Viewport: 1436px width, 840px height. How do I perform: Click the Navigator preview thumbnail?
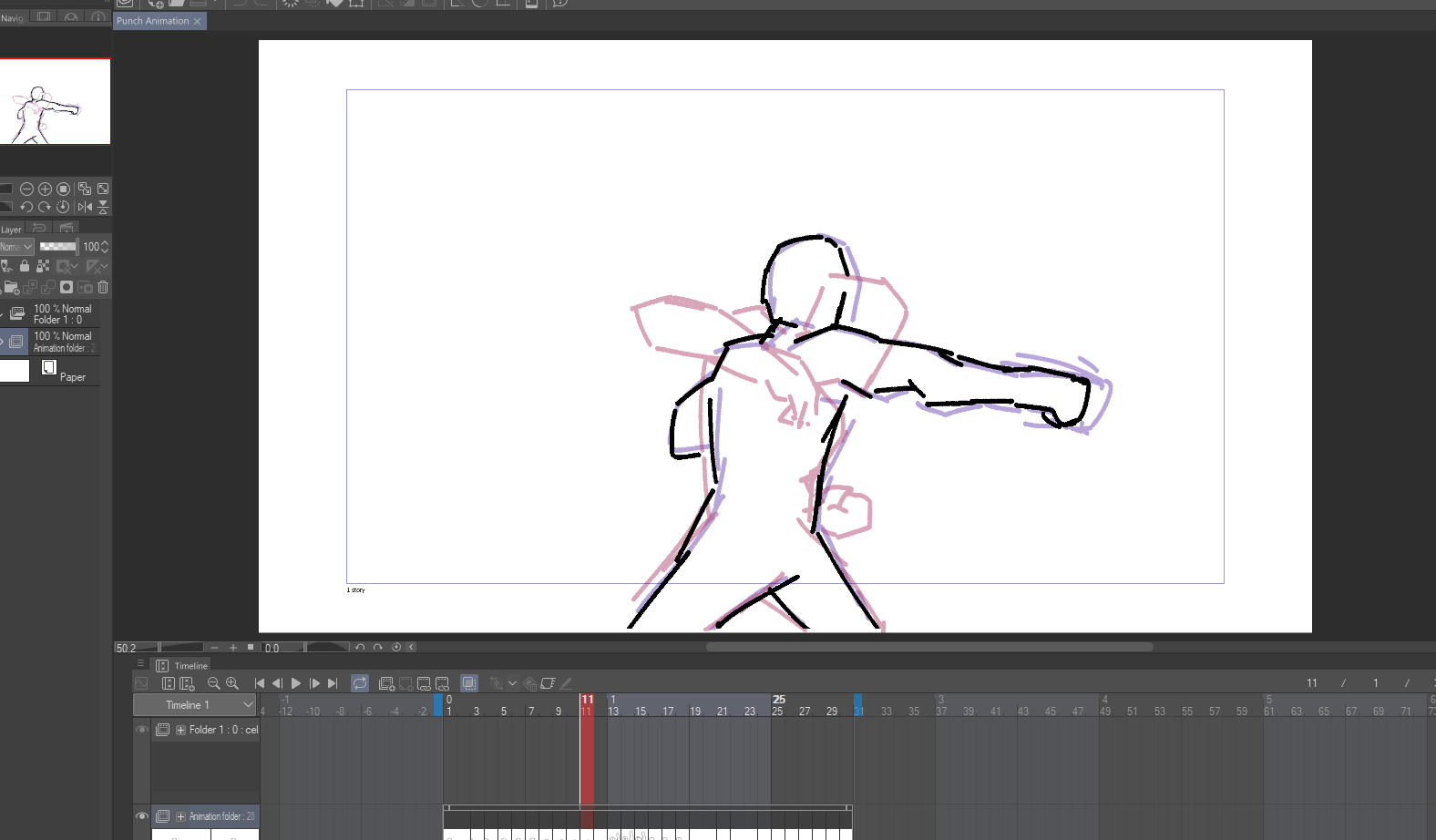55,101
